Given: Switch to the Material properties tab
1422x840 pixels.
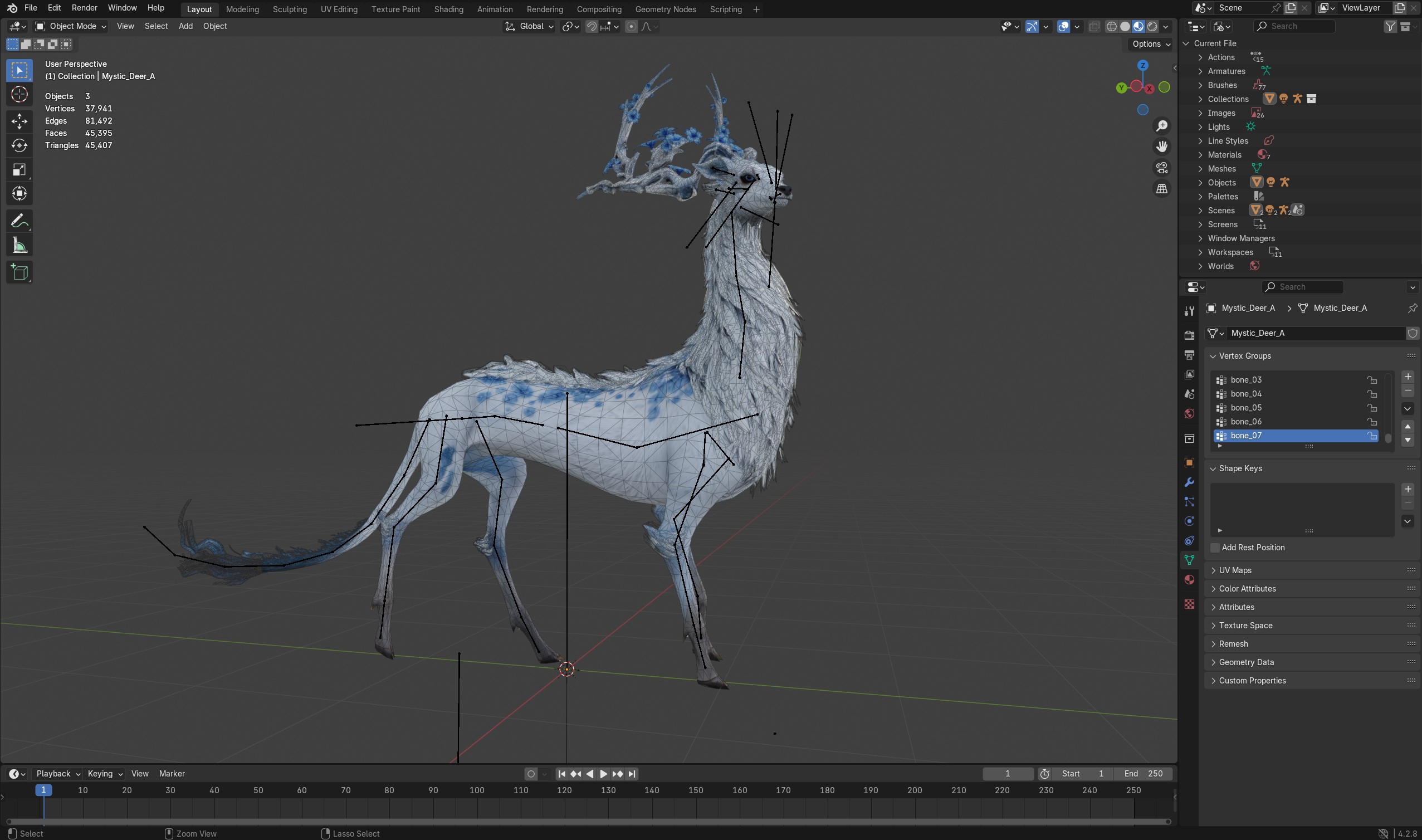Looking at the screenshot, I should (1189, 580).
